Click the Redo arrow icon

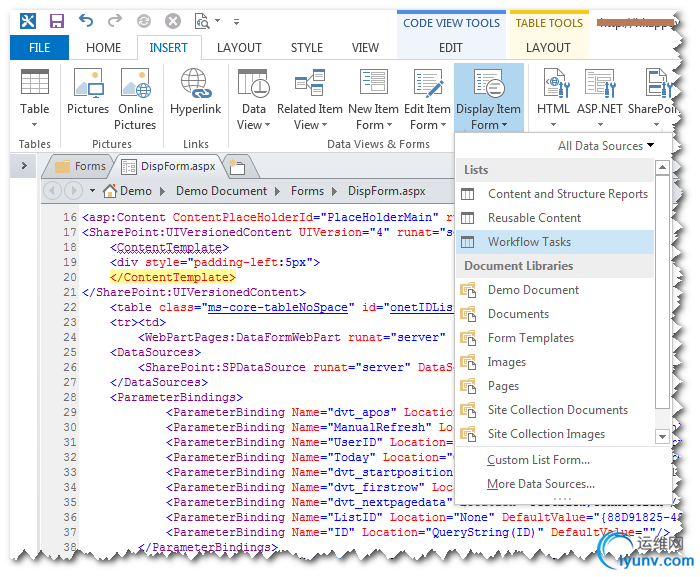click(115, 21)
